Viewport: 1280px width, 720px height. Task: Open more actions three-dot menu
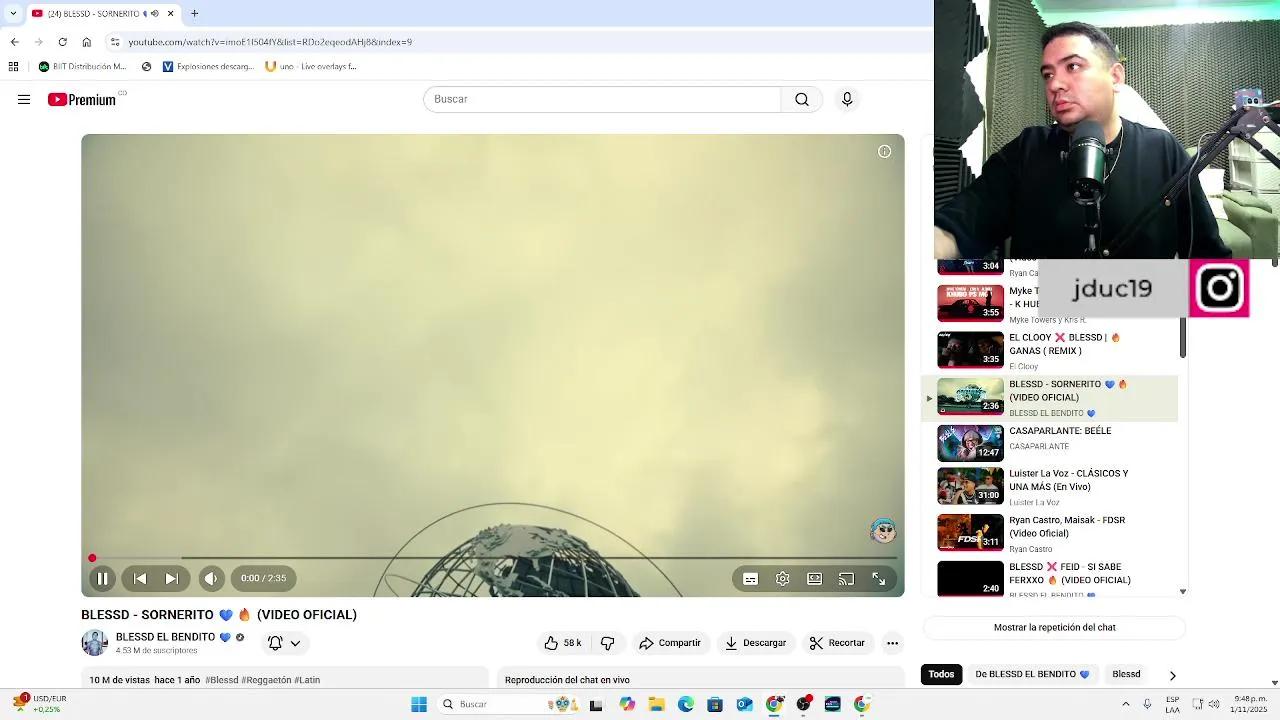pyautogui.click(x=892, y=643)
